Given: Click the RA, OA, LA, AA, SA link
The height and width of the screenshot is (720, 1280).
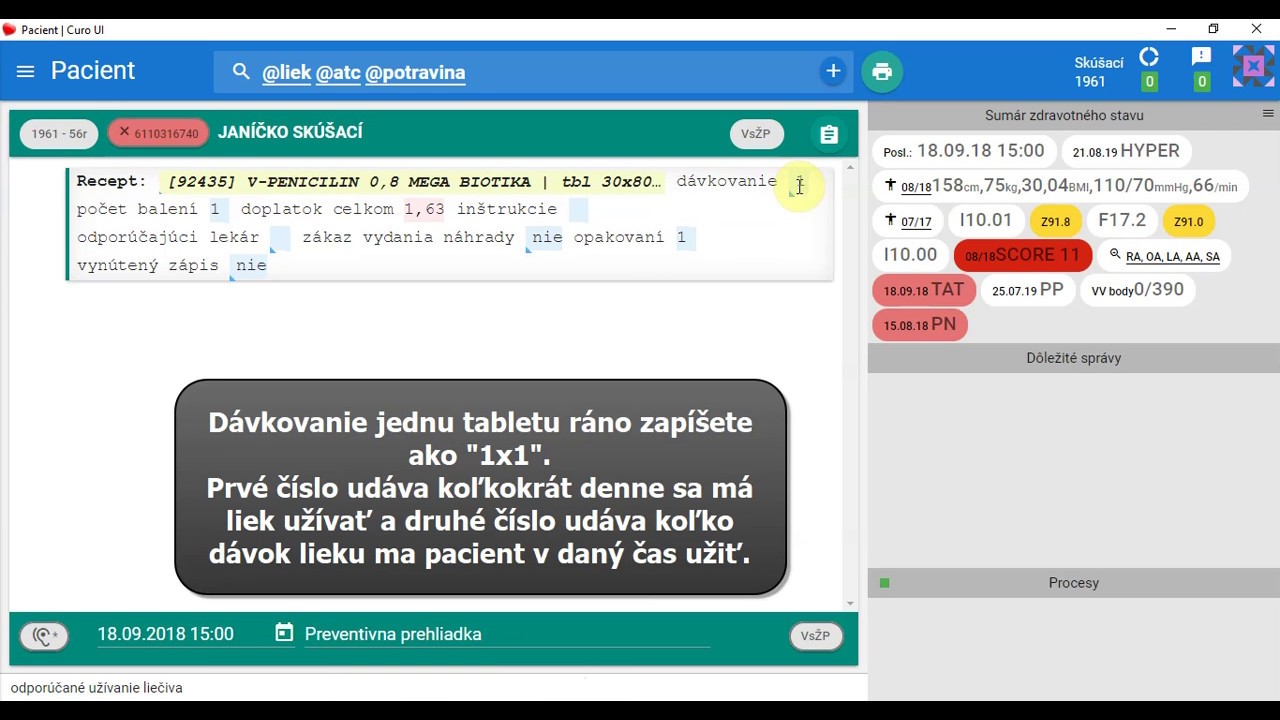Looking at the screenshot, I should point(1172,257).
